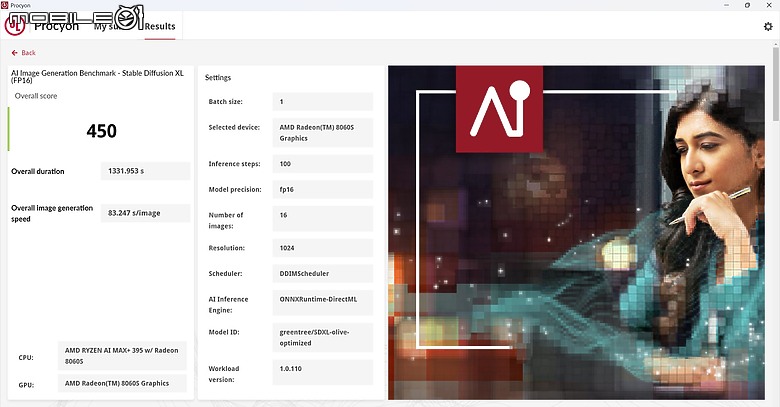Click the Settings panel heading
Screen dimensions: 780x407
pos(218,78)
